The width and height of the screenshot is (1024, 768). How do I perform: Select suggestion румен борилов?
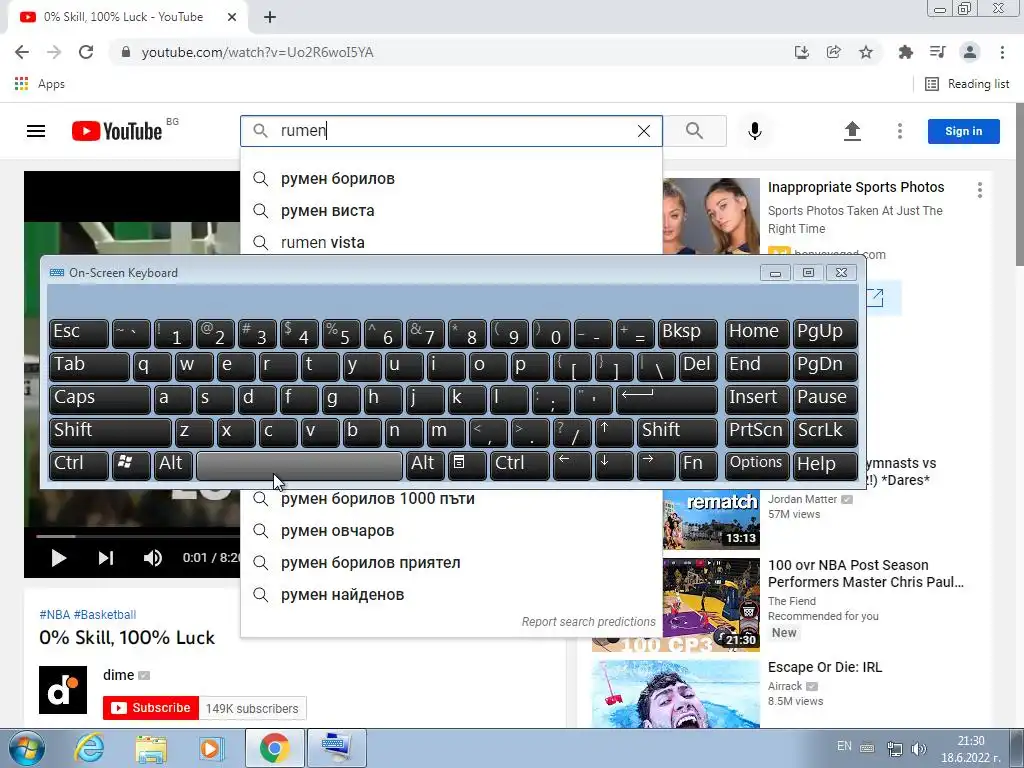pyautogui.click(x=451, y=178)
